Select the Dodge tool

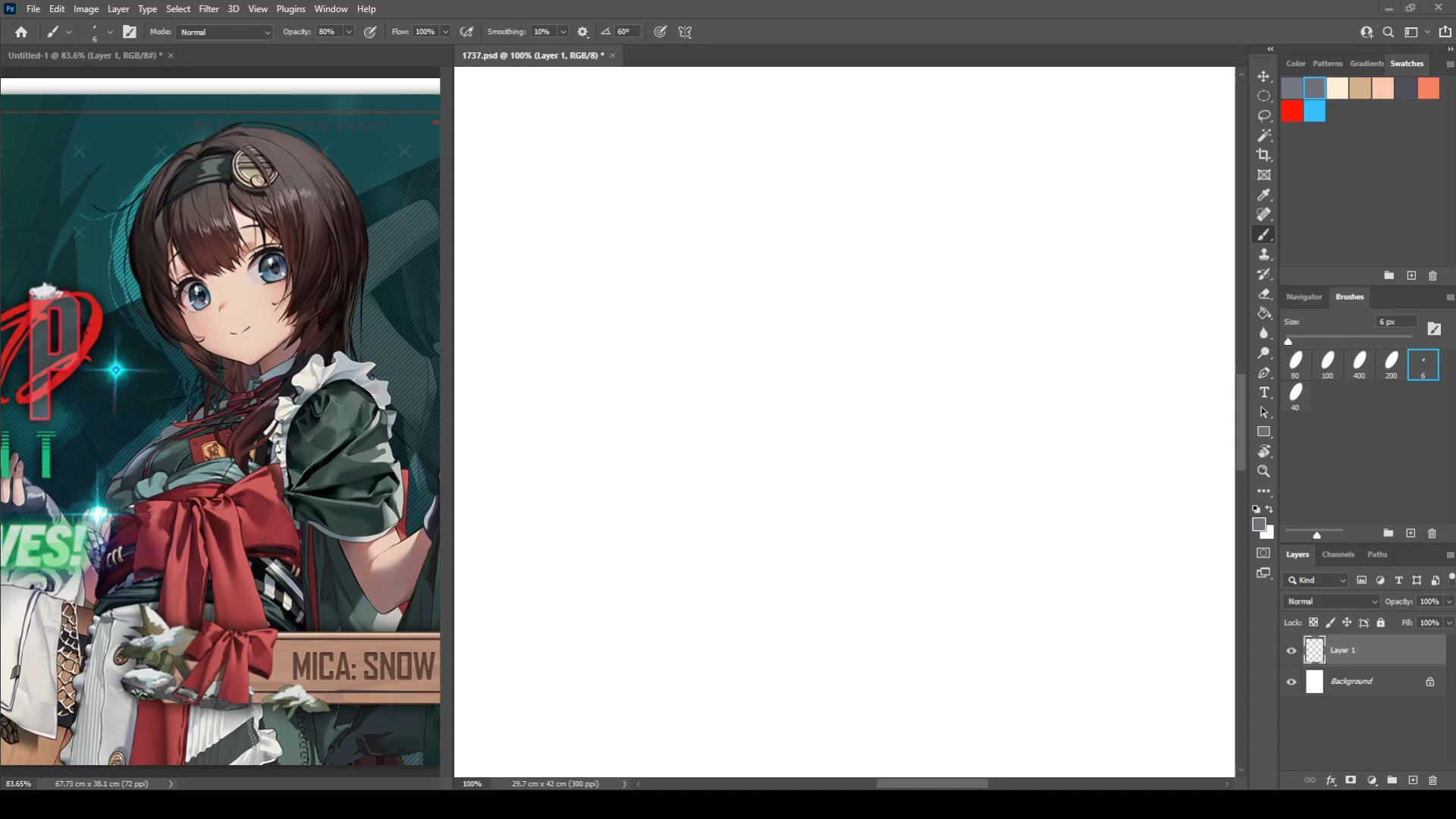click(x=1263, y=353)
